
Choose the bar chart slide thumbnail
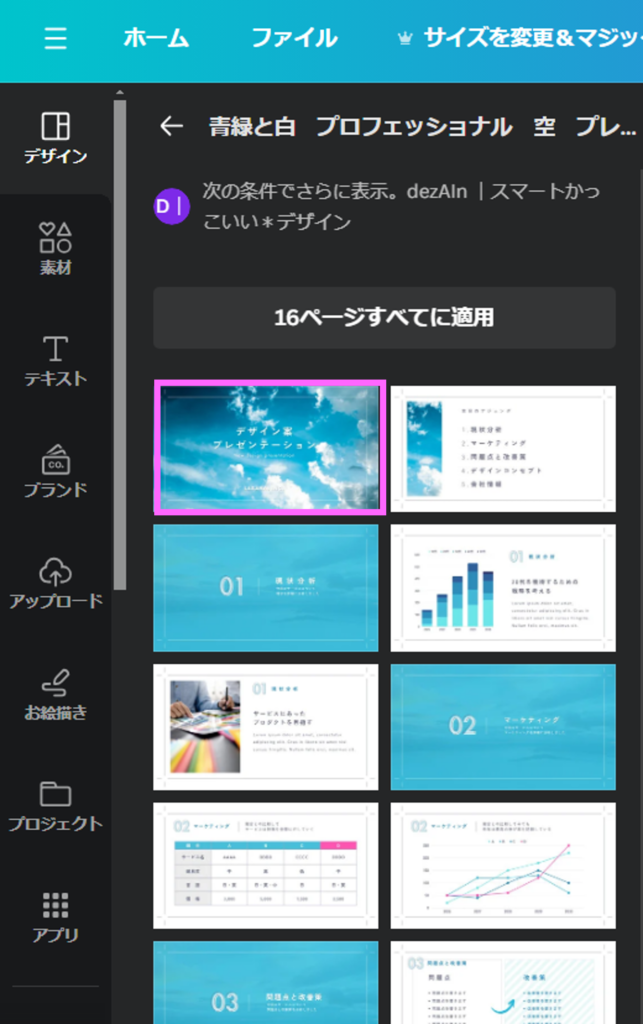[x=503, y=588]
